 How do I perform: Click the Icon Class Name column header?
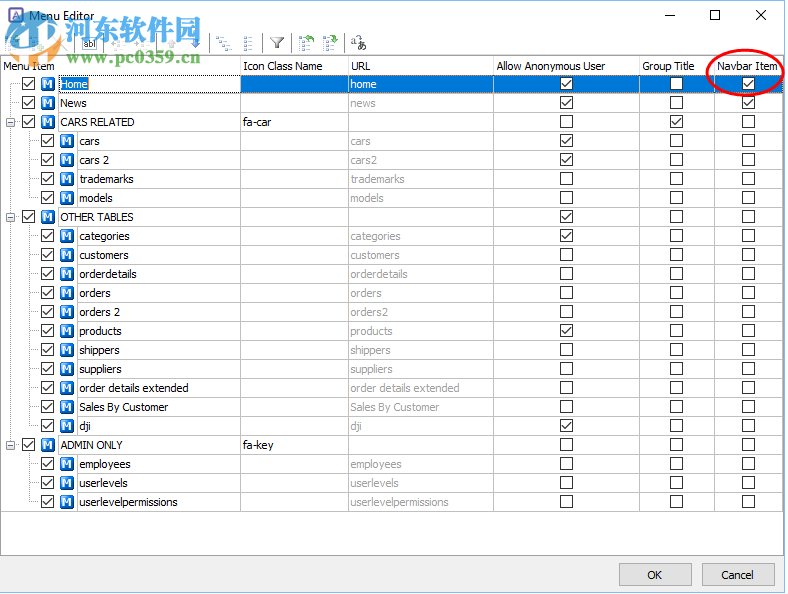tap(294, 66)
